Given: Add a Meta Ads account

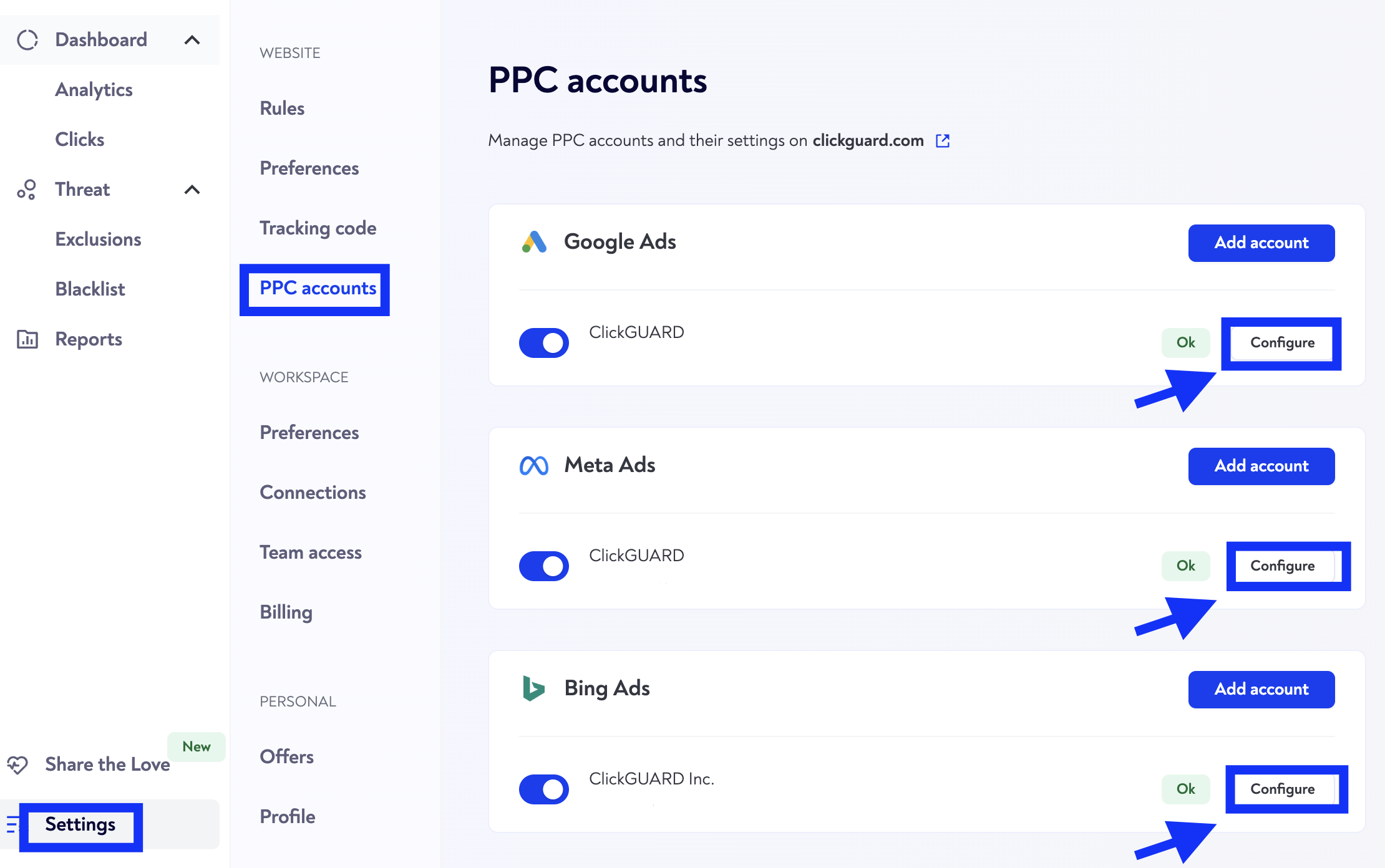Looking at the screenshot, I should (1261, 466).
